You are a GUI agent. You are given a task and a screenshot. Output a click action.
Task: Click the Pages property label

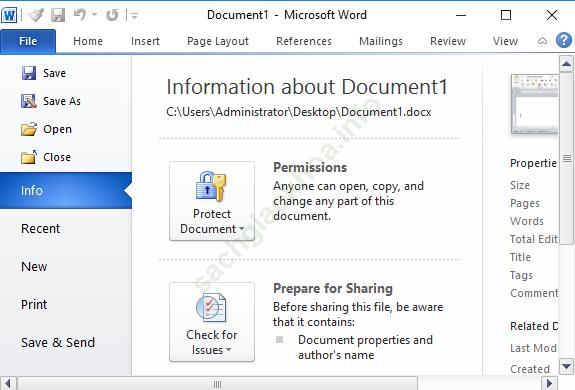click(525, 203)
